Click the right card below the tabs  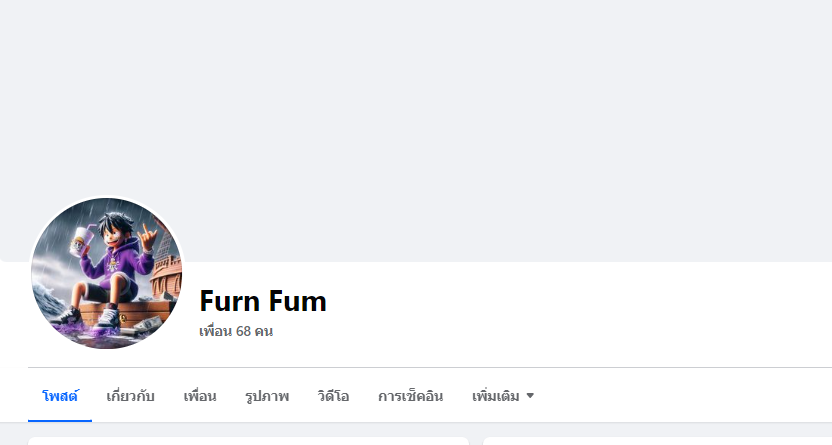pos(657,440)
